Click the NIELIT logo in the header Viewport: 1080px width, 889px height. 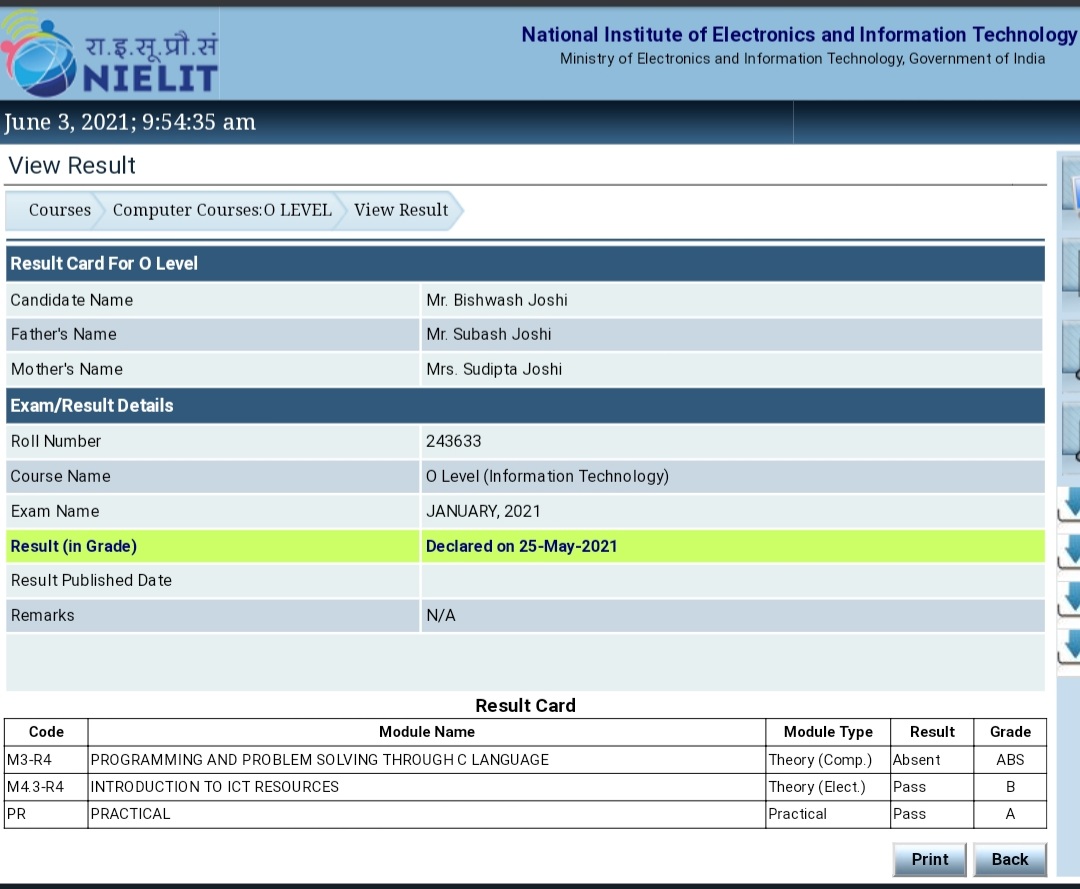click(110, 57)
